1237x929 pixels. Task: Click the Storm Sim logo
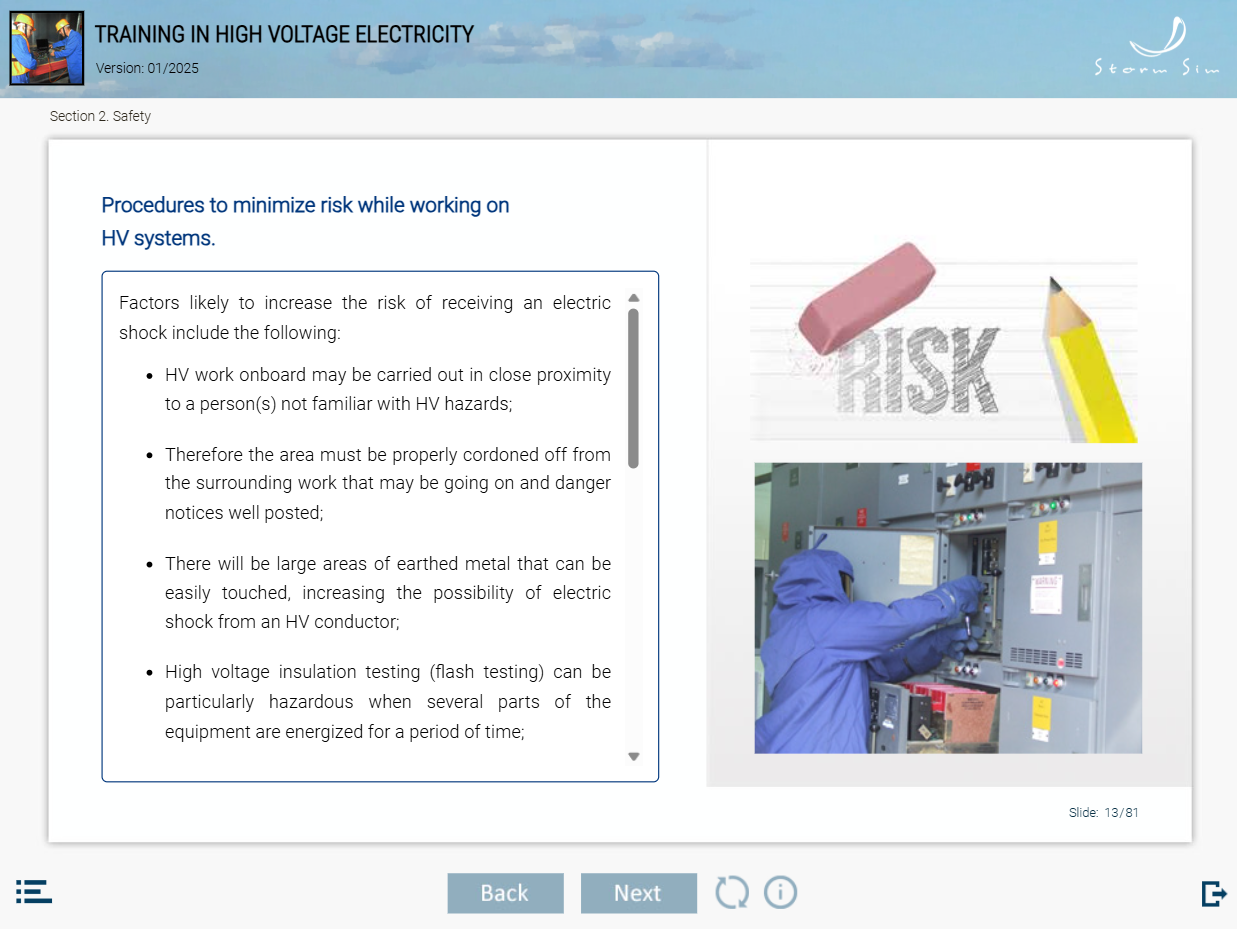tap(1156, 47)
